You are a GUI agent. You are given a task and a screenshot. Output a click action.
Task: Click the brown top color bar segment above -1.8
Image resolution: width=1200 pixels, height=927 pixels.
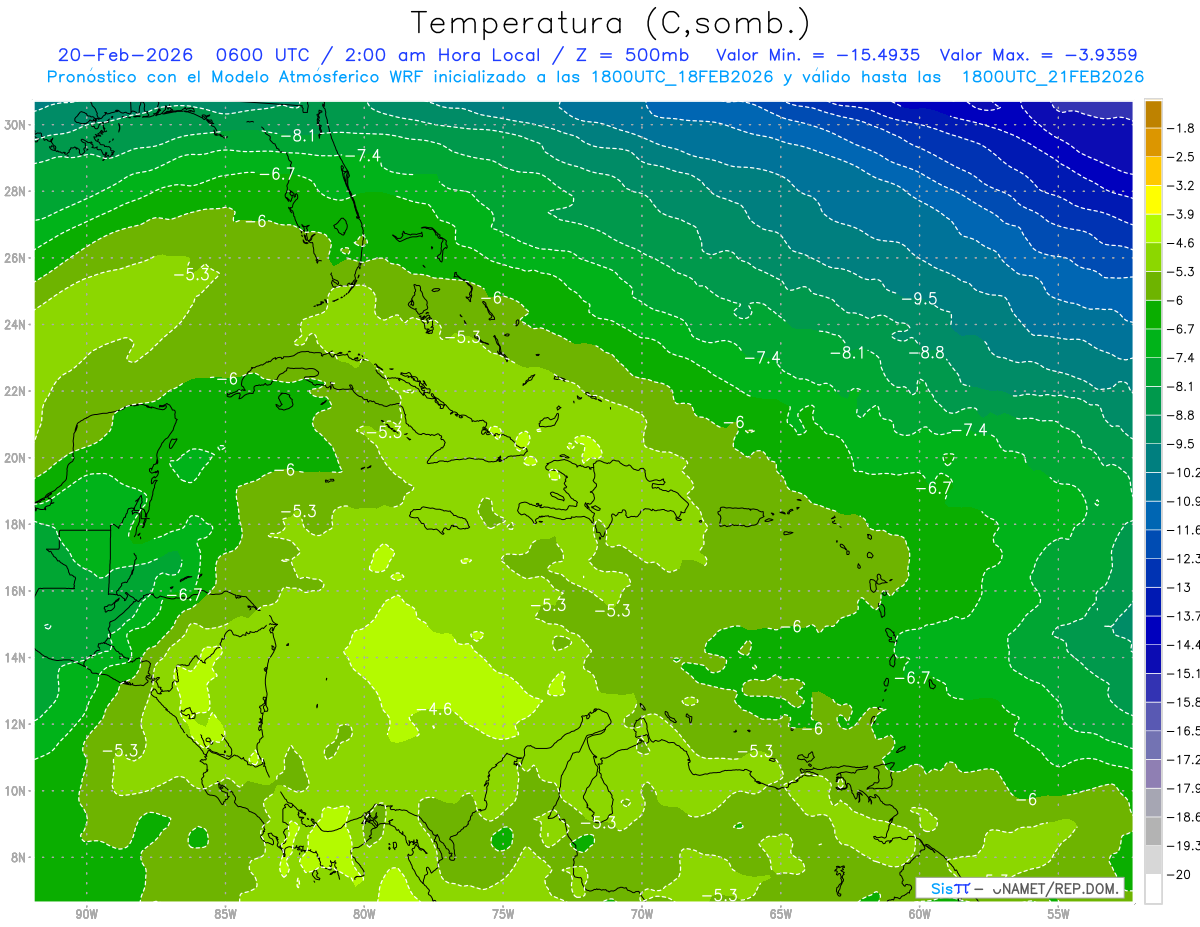1153,114
